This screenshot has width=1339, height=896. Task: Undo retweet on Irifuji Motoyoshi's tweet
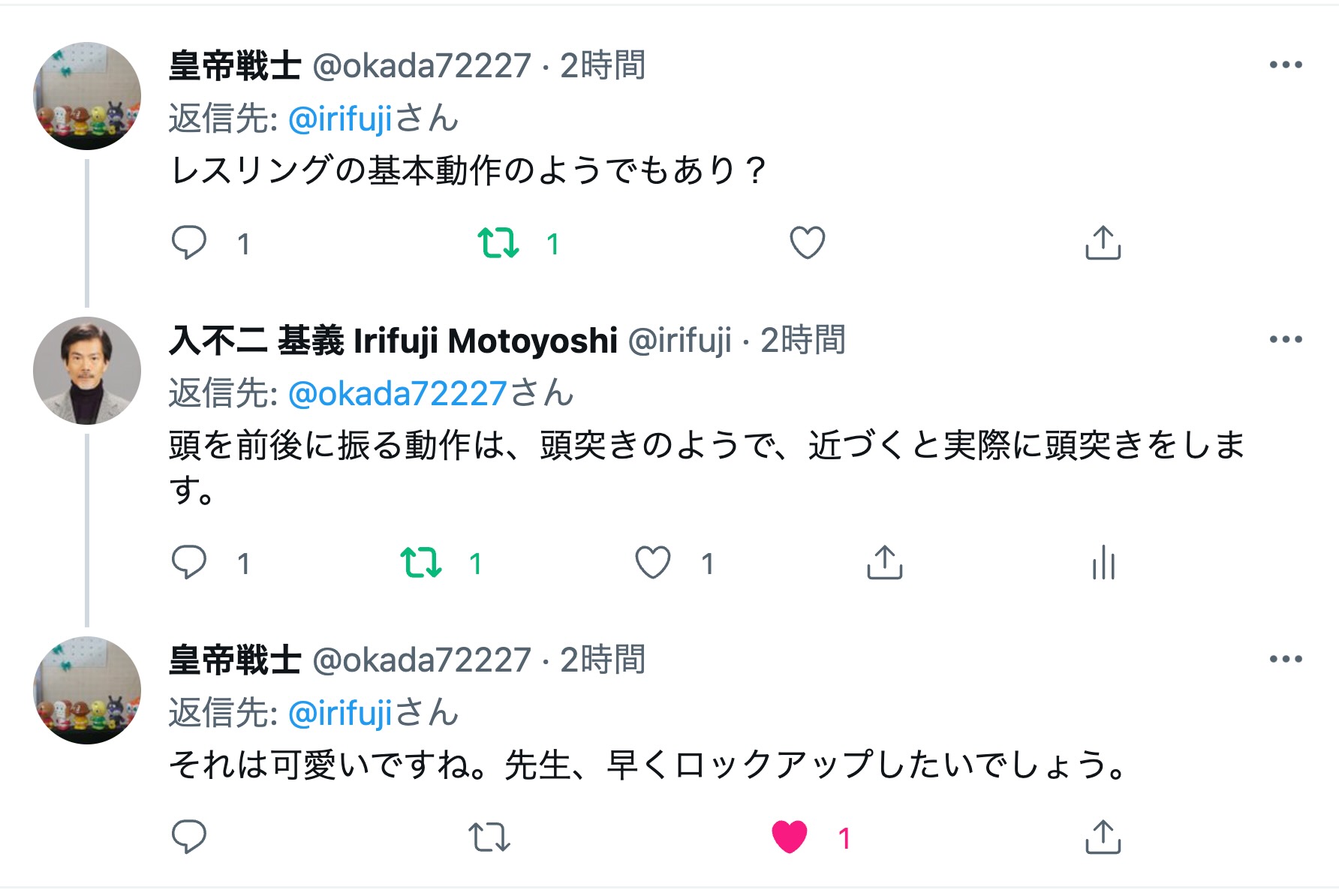421,563
